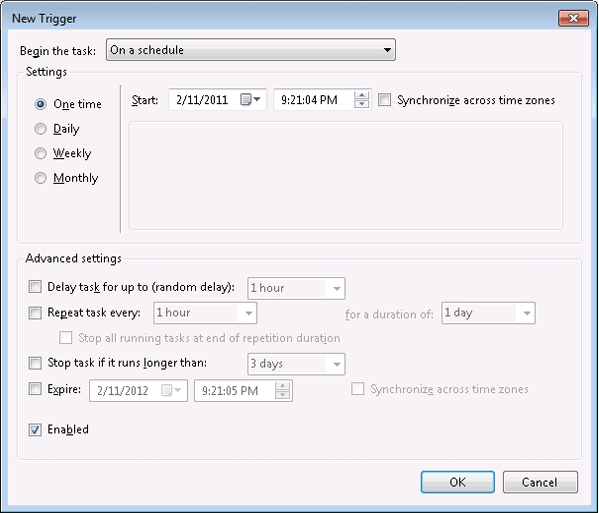Open the Start date calendar picker icon
This screenshot has height=513, width=599.
pos(250,100)
